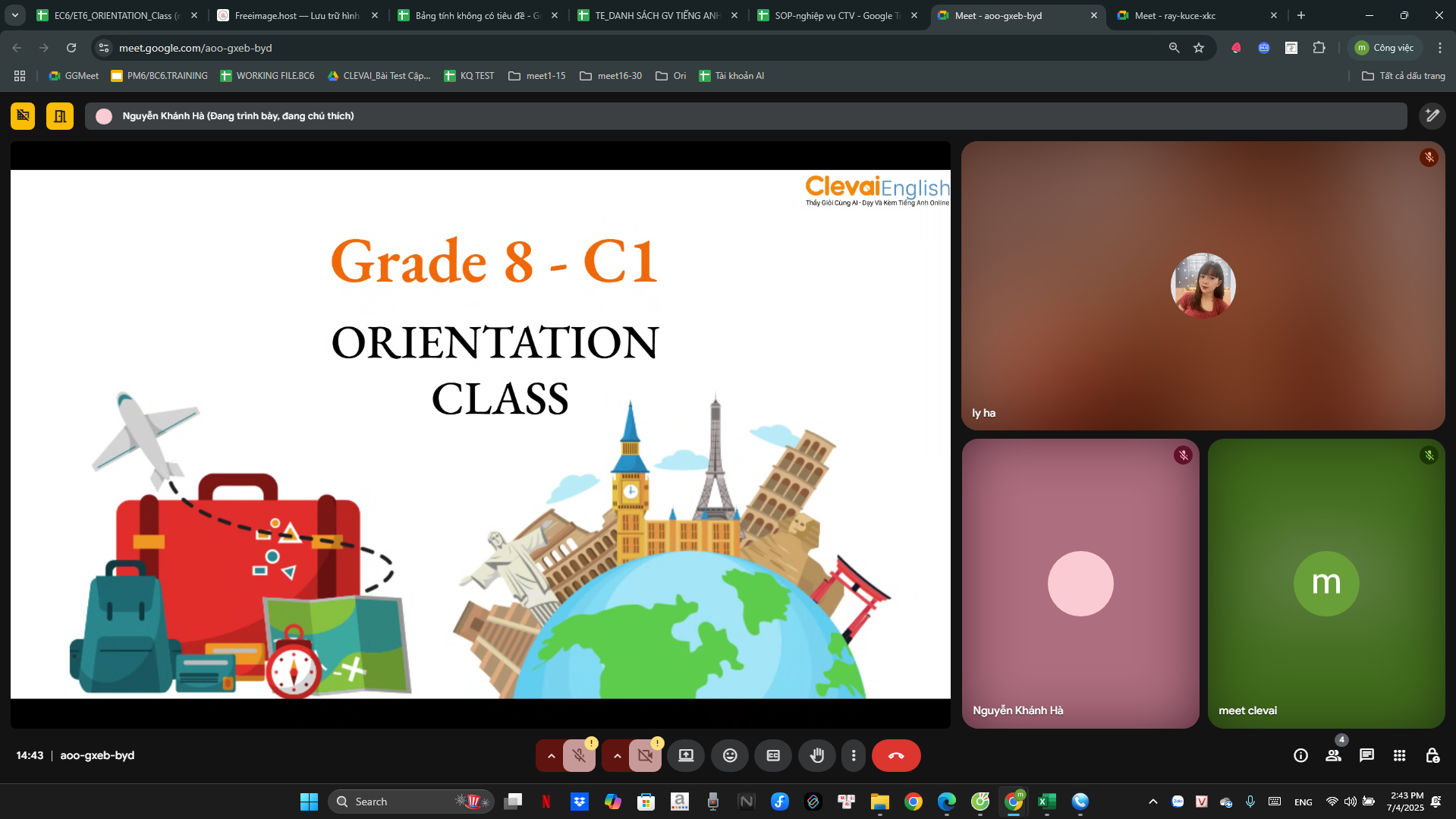This screenshot has width=1456, height=819.
Task: Switch to the SOP-nghiệp vụ CTV tab
Action: 838,15
